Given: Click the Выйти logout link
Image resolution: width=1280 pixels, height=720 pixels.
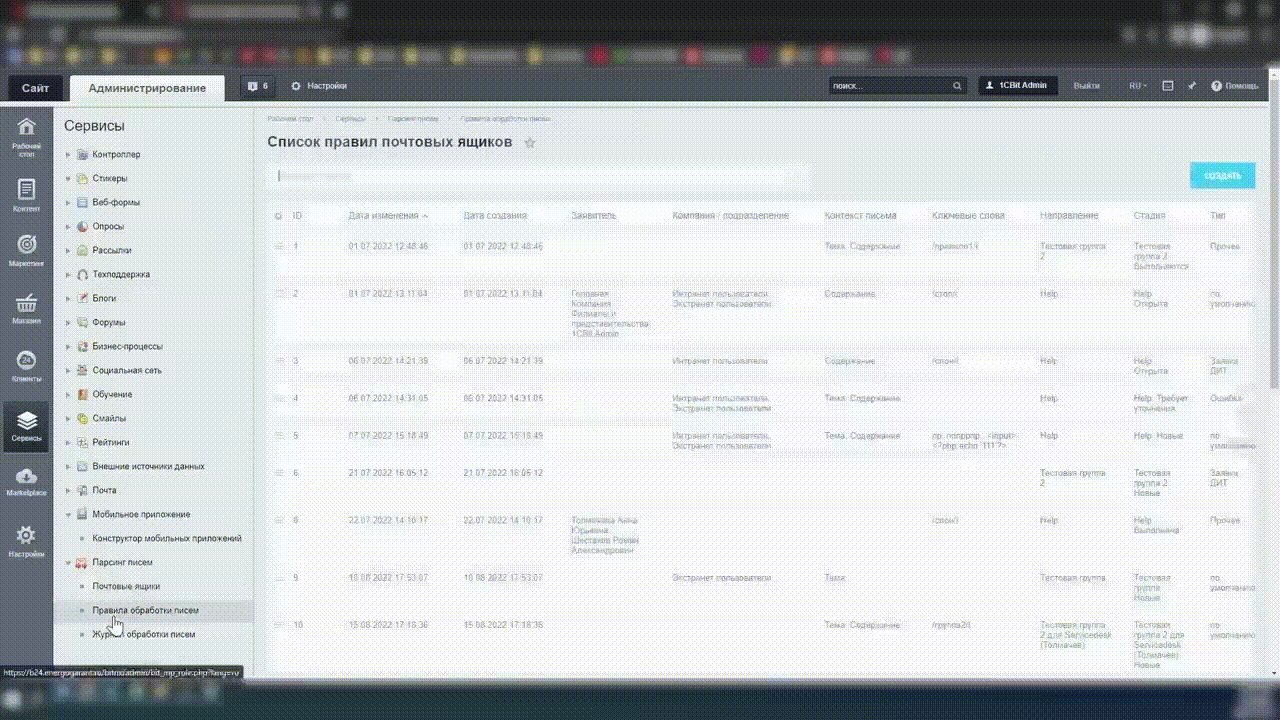Looking at the screenshot, I should [1086, 86].
